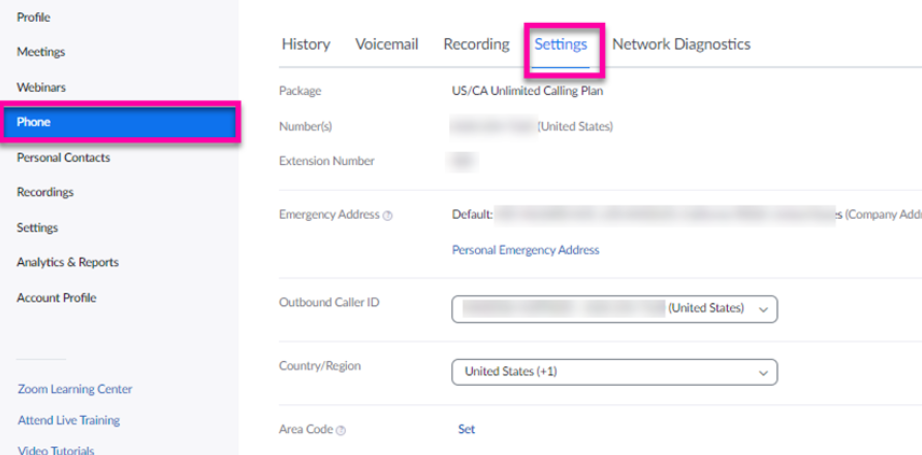Click the Area Code info icon
Image resolution: width=922 pixels, height=455 pixels.
pos(341,430)
